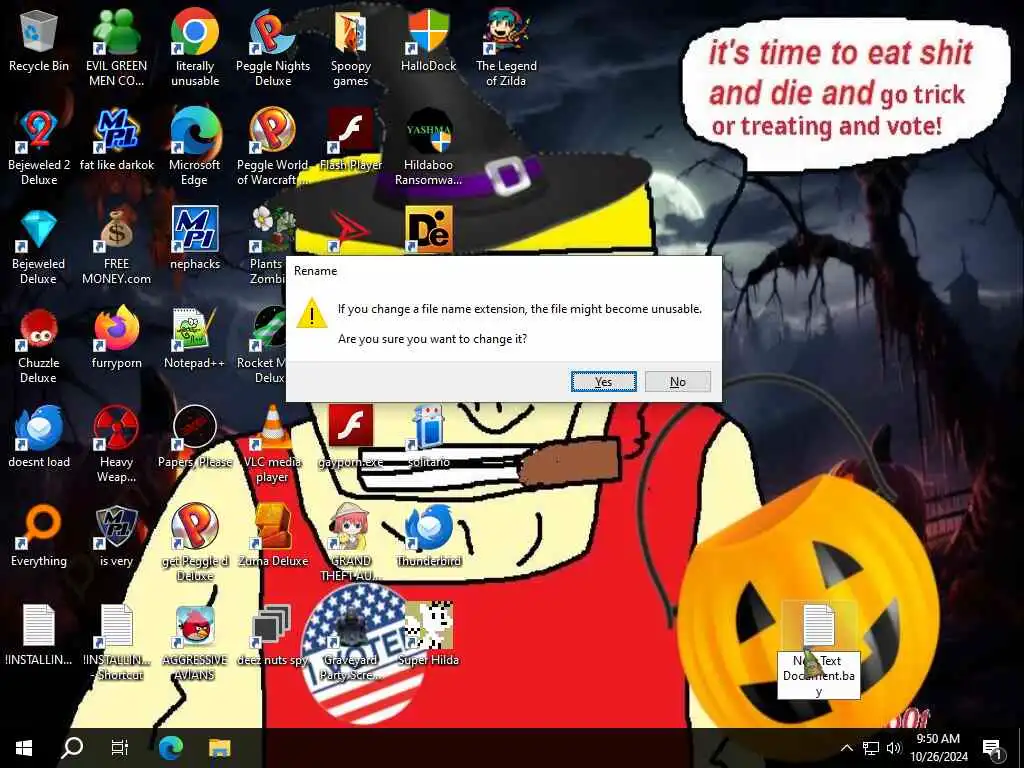Open the volume speaker tray icon
This screenshot has height=768, width=1024.
(893, 748)
